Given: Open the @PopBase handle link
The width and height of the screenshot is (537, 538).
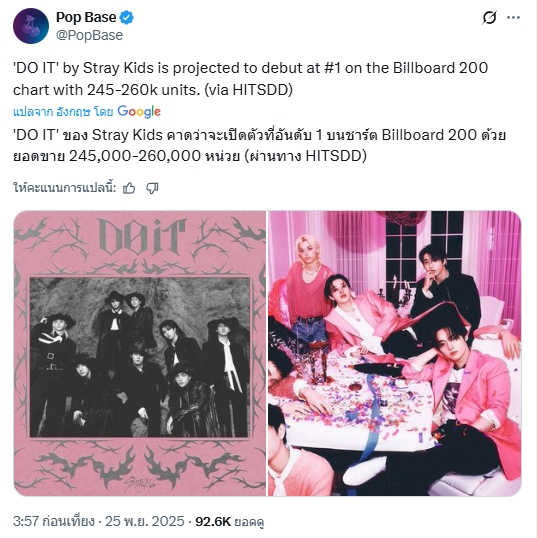Looking at the screenshot, I should click(89, 35).
